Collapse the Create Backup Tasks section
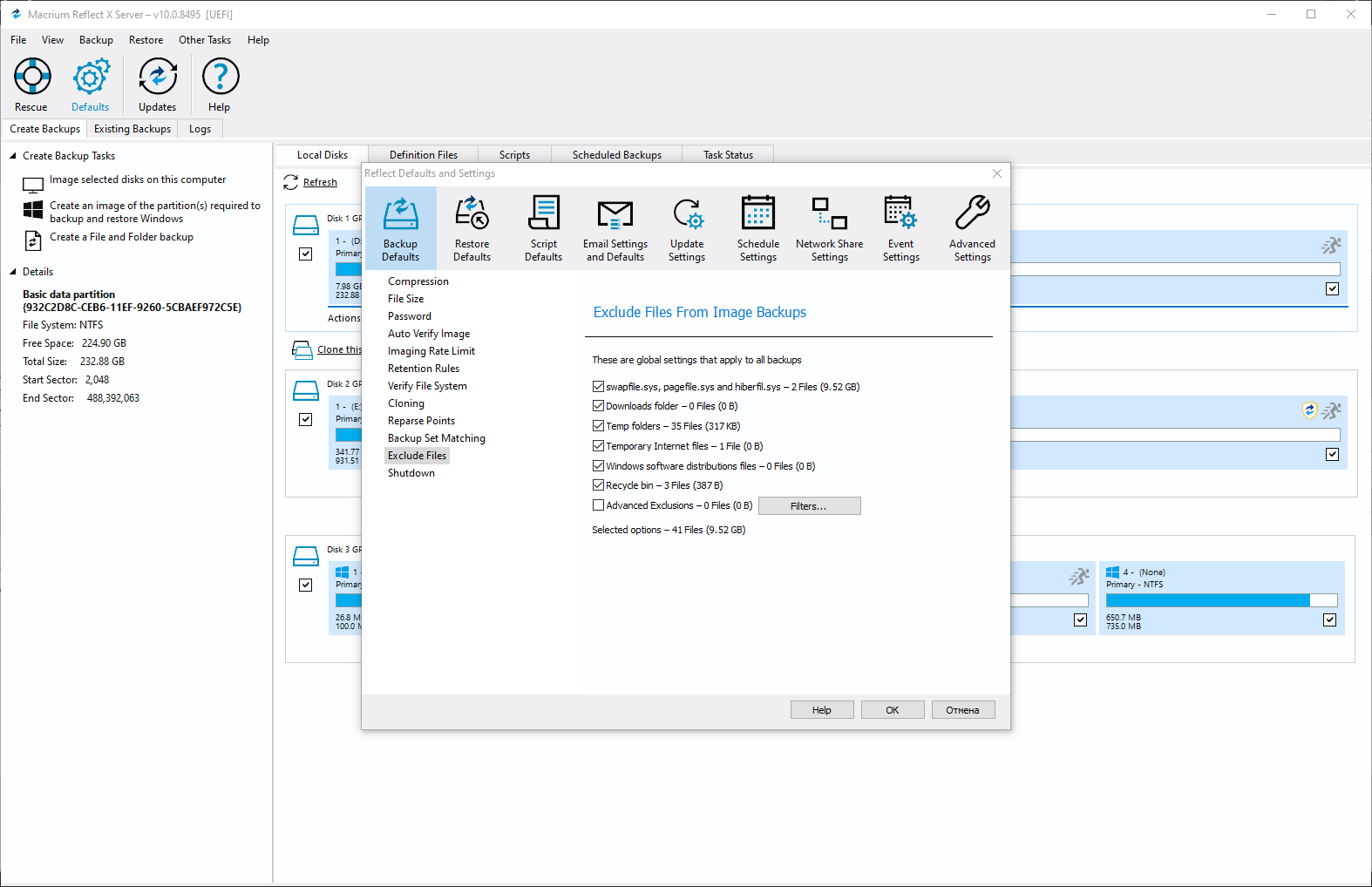1372x887 pixels. click(13, 156)
